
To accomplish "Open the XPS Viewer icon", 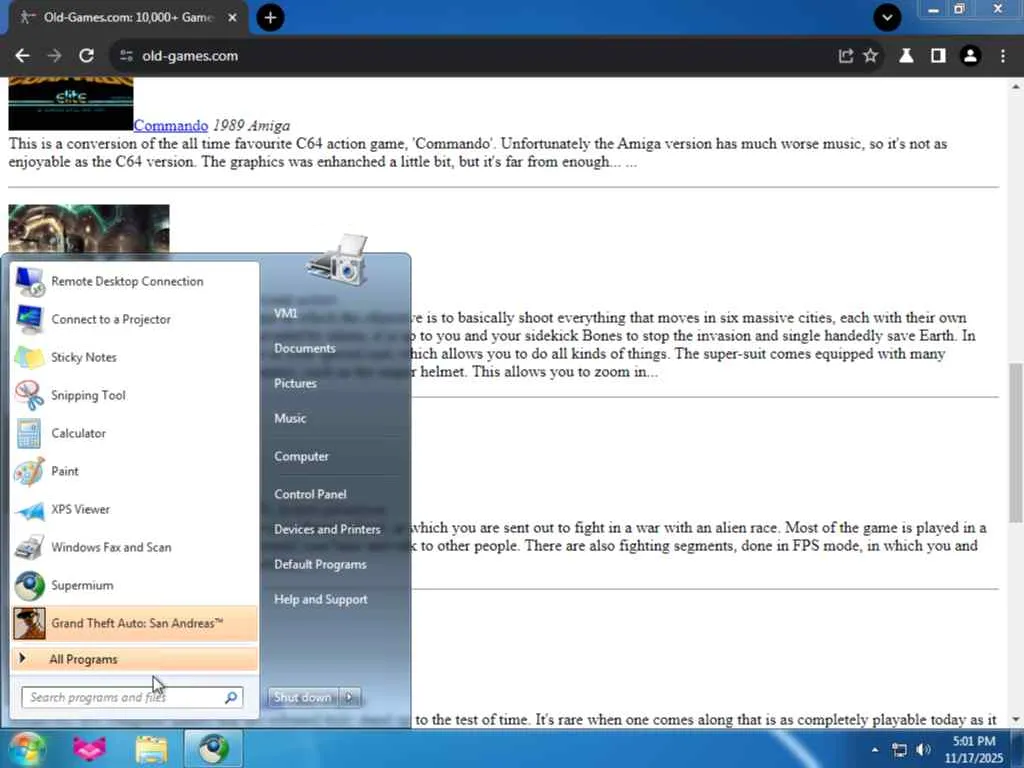I will coord(29,509).
